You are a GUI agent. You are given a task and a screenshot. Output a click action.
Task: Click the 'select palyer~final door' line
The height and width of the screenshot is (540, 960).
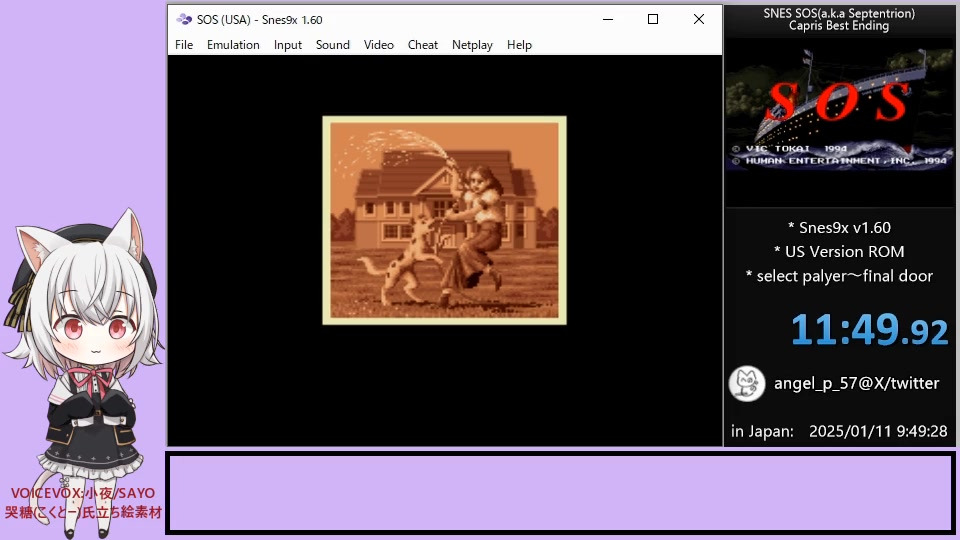click(x=839, y=276)
